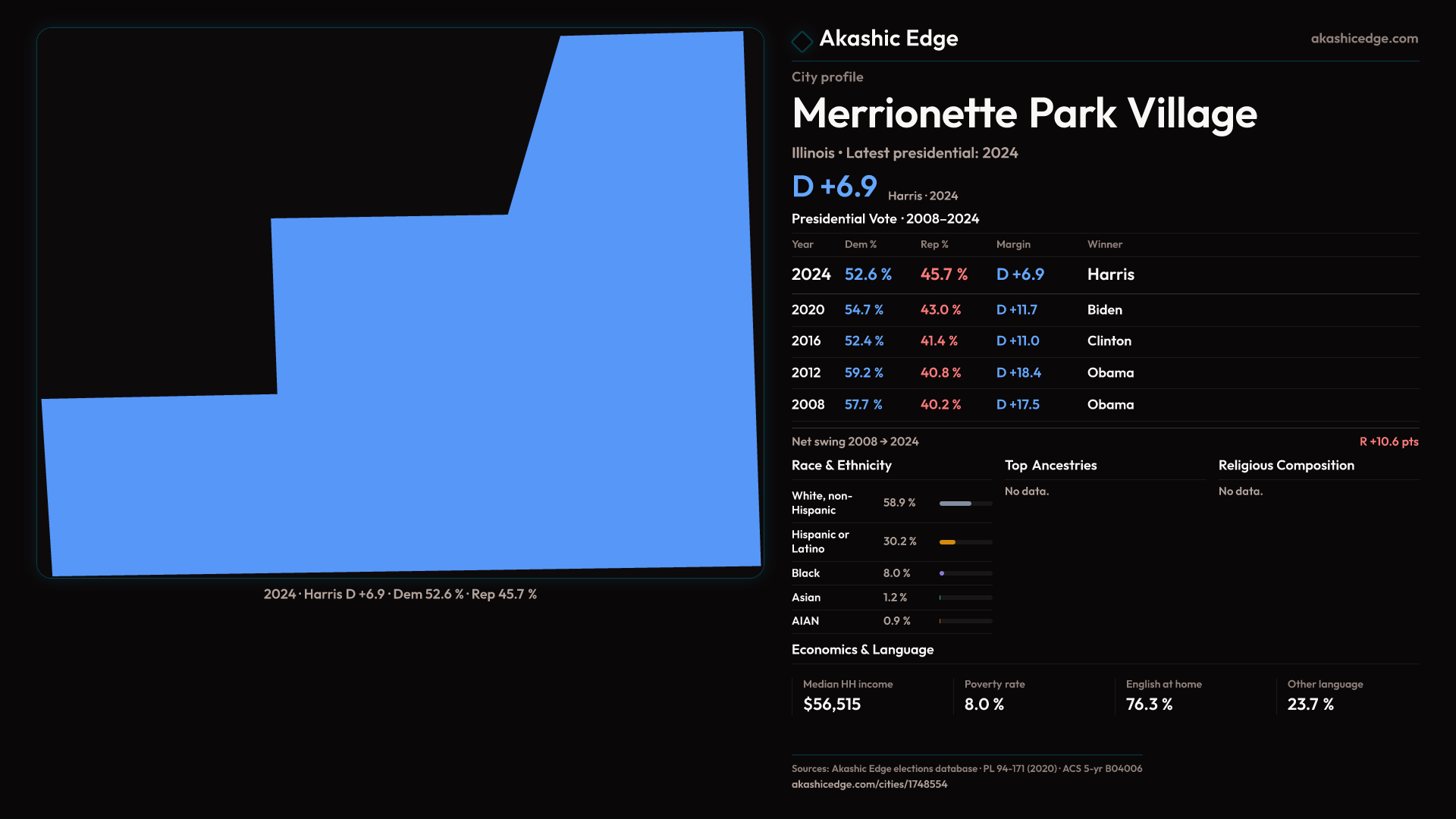Click the Margin column header

click(x=1013, y=244)
